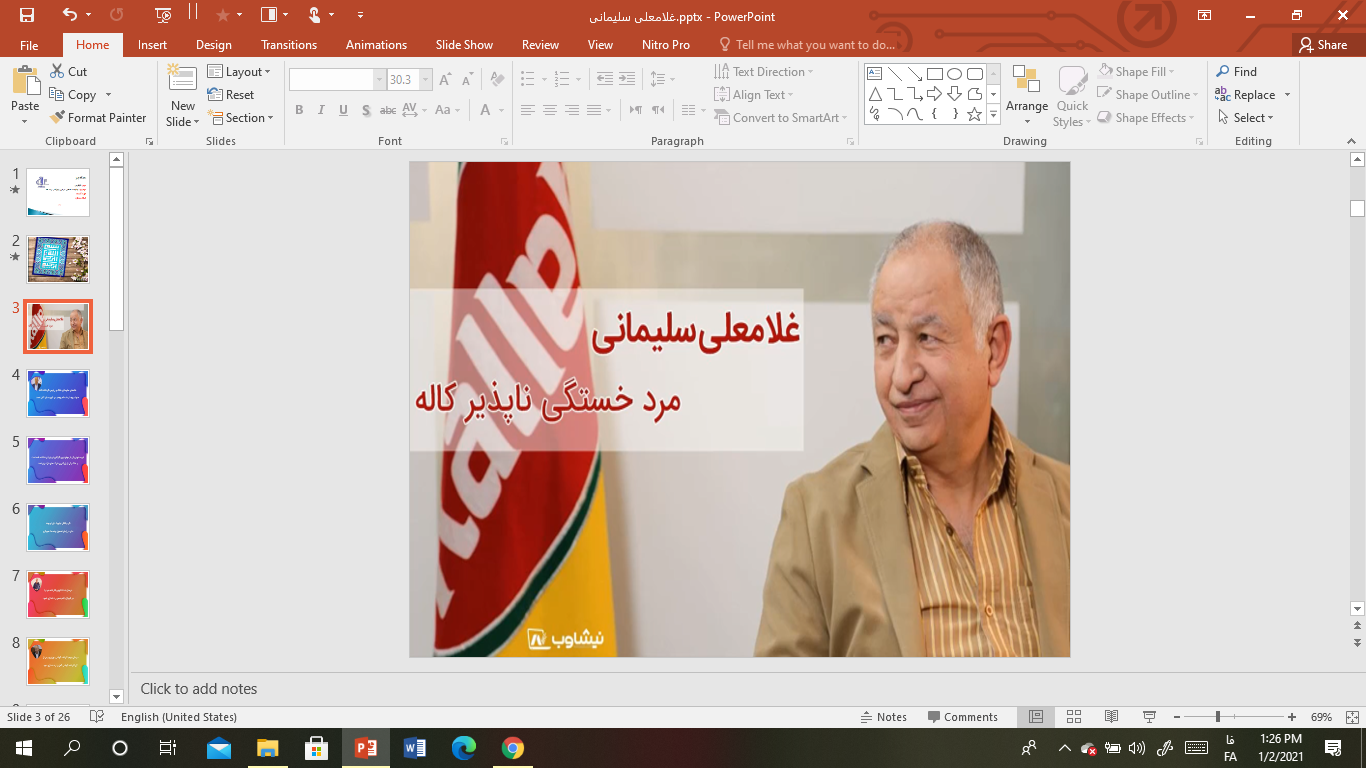Start Slide Show from status bar icon
The width and height of the screenshot is (1366, 768).
[1149, 717]
